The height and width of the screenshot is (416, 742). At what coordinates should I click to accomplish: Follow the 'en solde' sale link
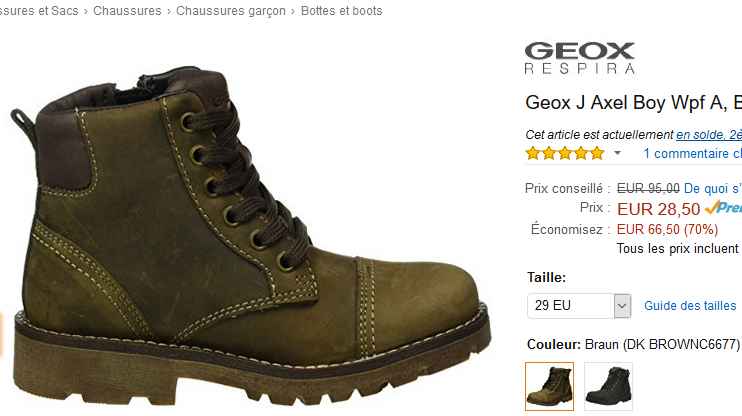pyautogui.click(x=709, y=135)
